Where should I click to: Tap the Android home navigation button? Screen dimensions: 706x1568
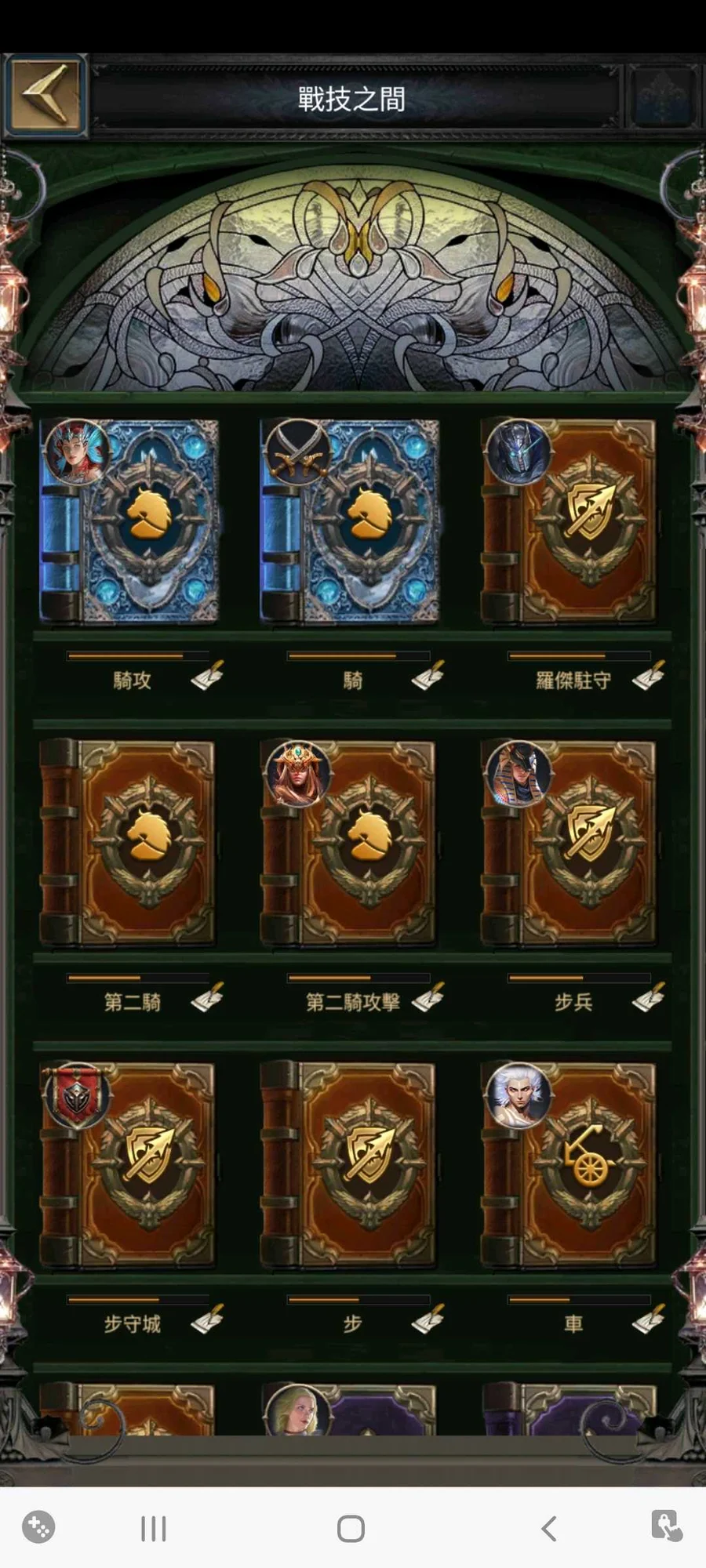(x=351, y=1528)
